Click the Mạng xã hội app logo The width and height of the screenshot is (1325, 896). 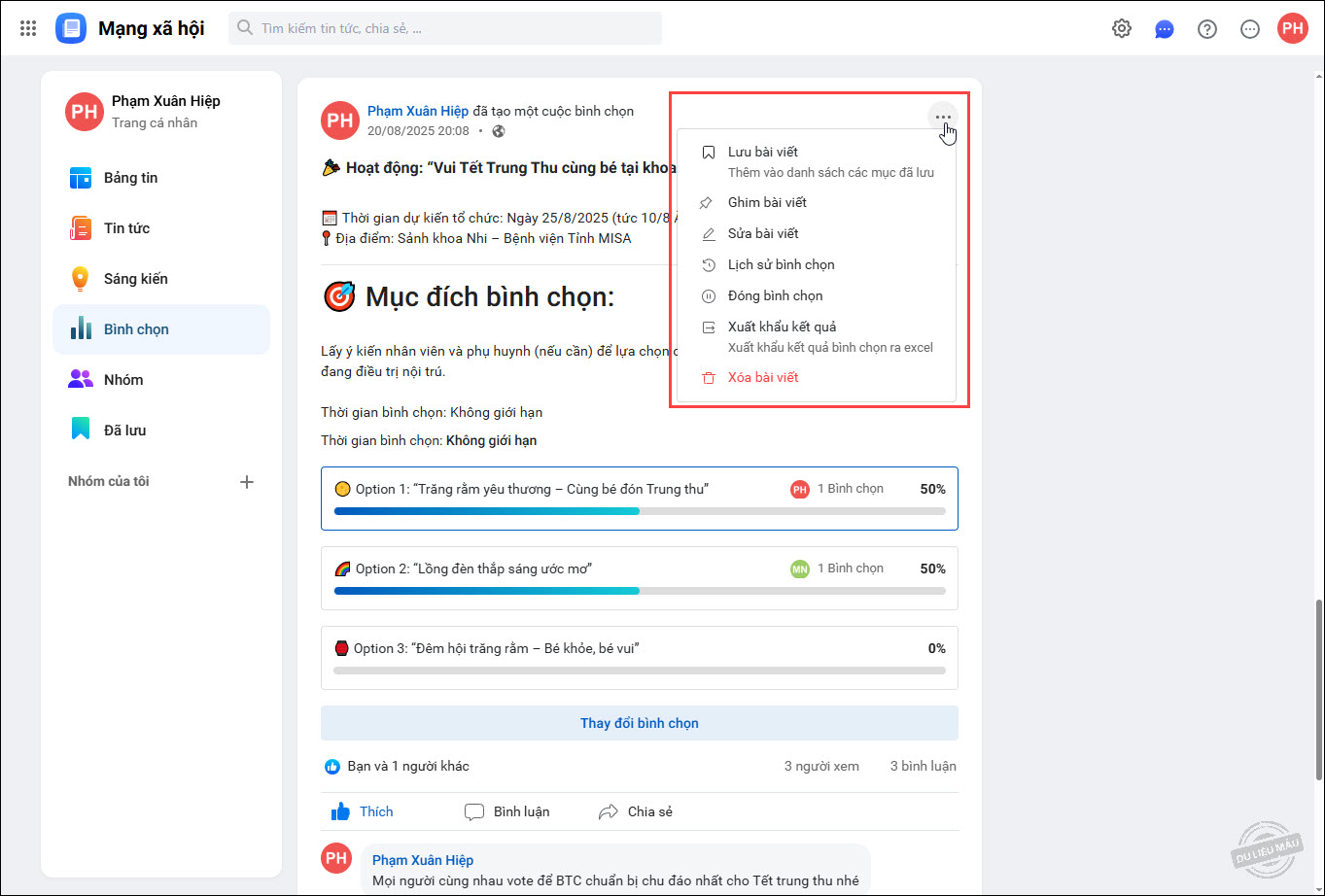tap(71, 29)
